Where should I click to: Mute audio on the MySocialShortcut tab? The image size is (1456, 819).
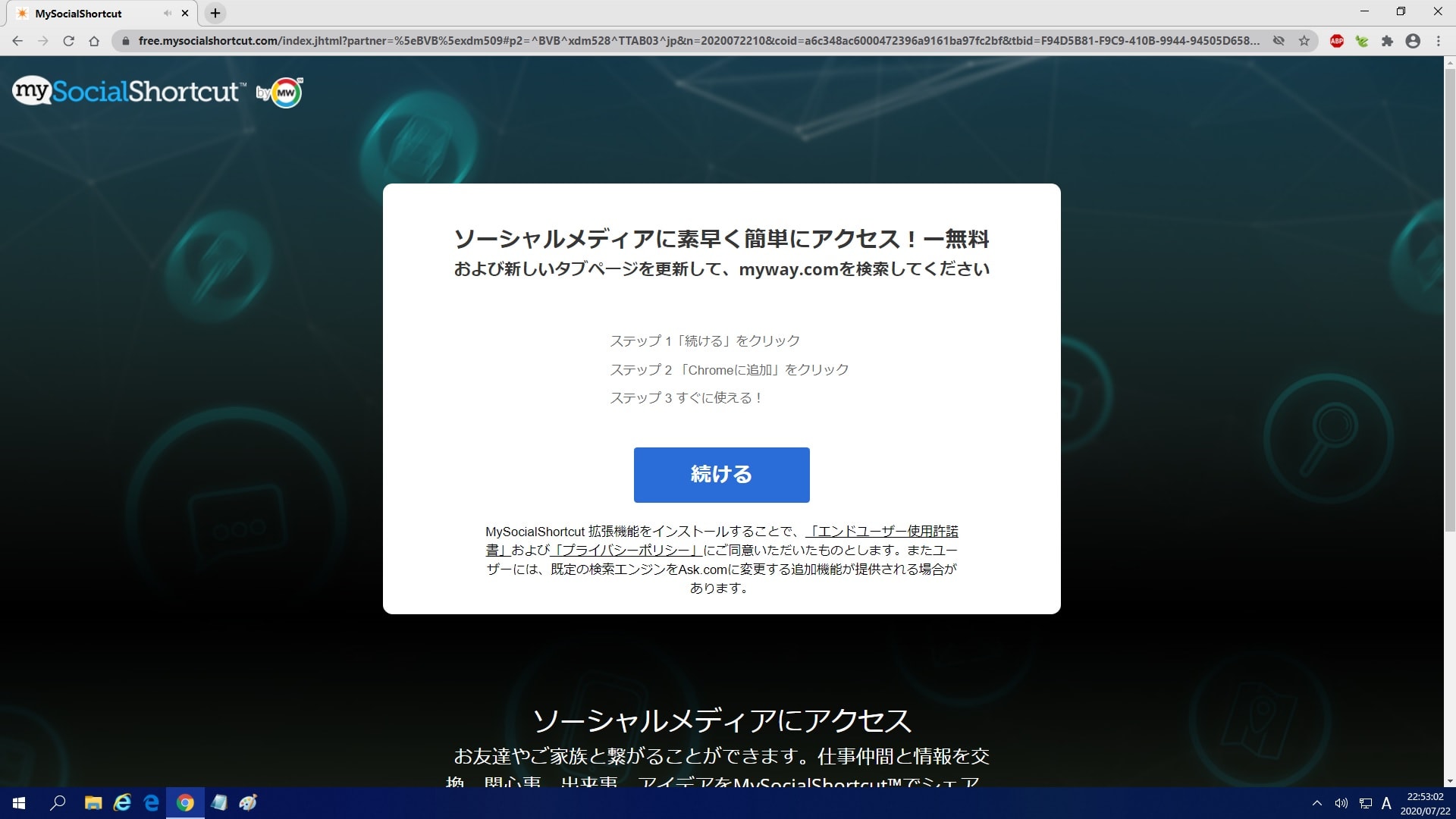(168, 14)
